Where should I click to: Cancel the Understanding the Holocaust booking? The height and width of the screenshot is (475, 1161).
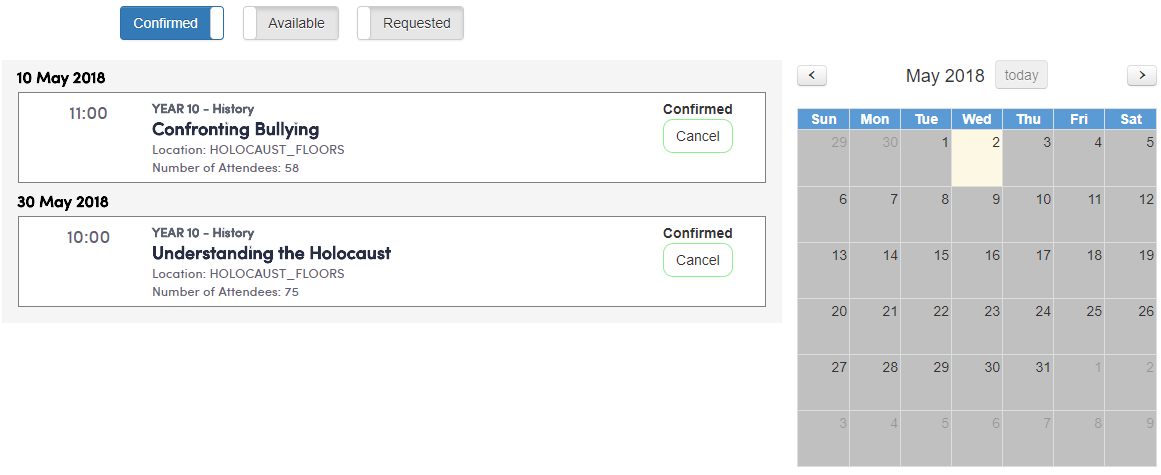(697, 260)
